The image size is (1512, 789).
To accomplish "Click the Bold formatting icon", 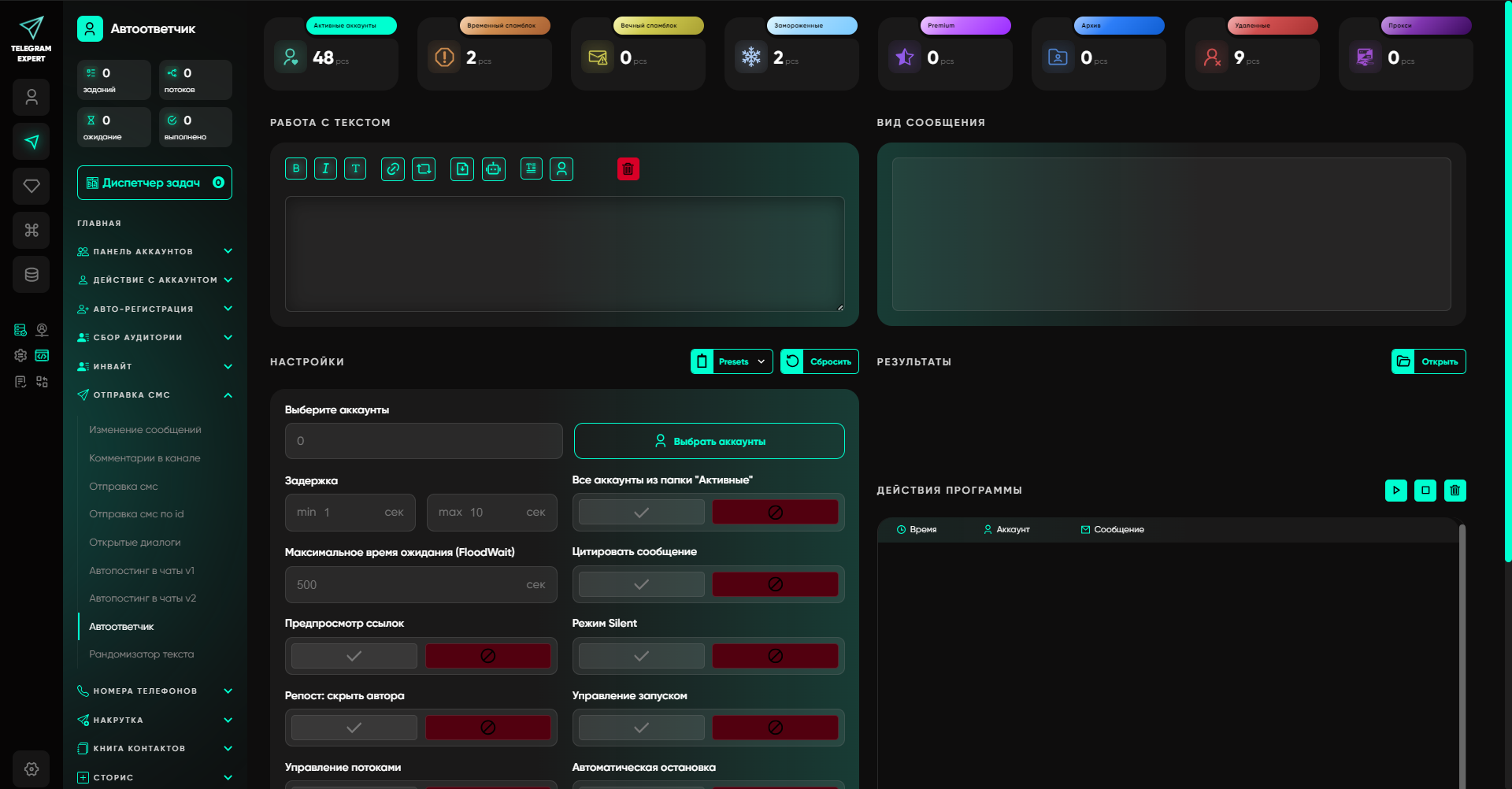I will 296,169.
